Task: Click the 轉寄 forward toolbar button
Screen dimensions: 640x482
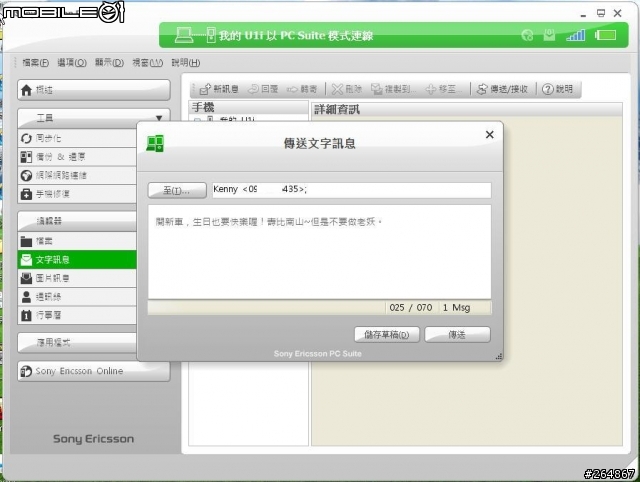Action: 302,89
